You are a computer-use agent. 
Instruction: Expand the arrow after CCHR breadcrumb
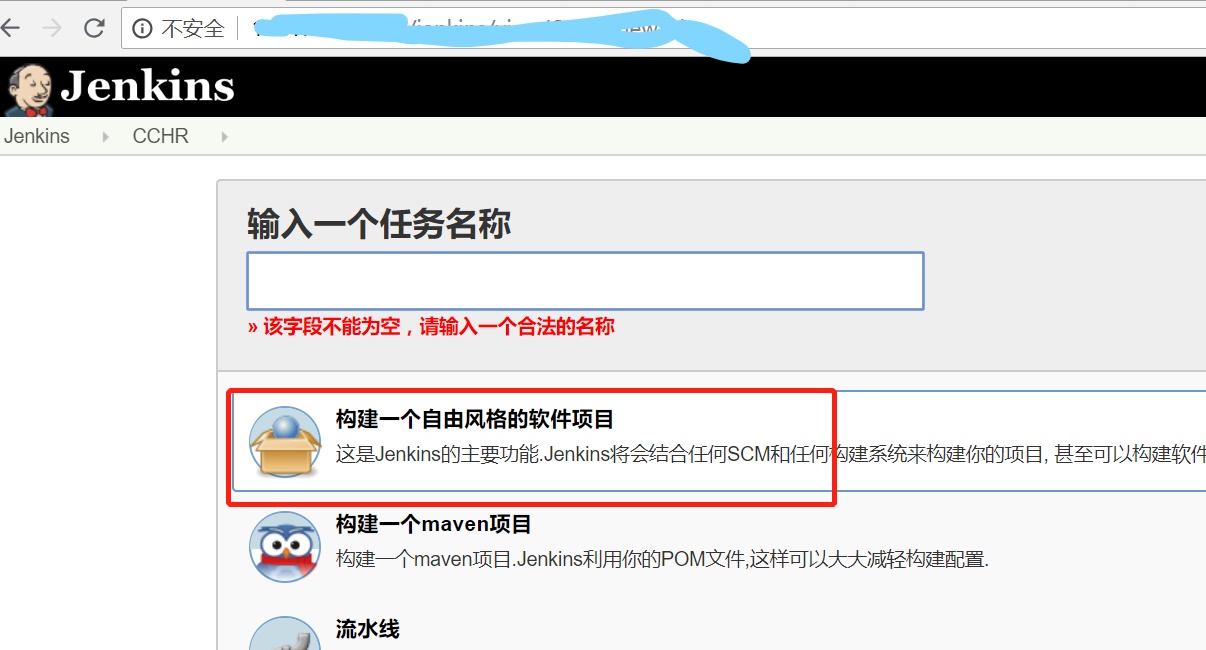(224, 137)
